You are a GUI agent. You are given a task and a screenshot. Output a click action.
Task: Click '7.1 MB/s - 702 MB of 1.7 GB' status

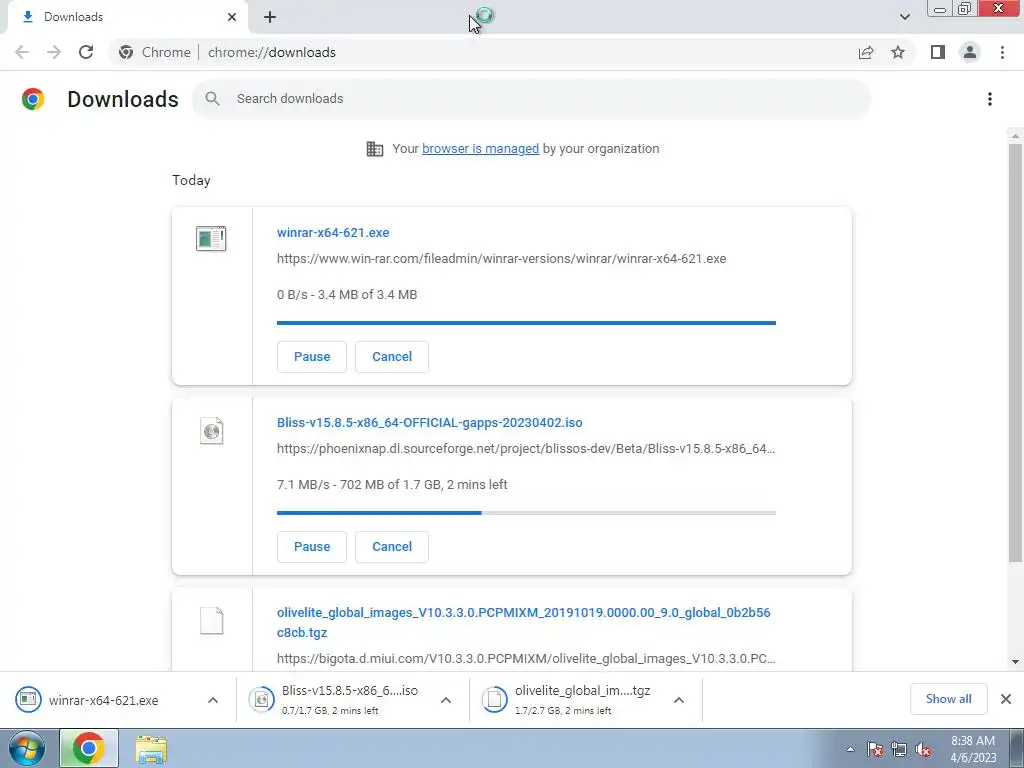tap(392, 485)
